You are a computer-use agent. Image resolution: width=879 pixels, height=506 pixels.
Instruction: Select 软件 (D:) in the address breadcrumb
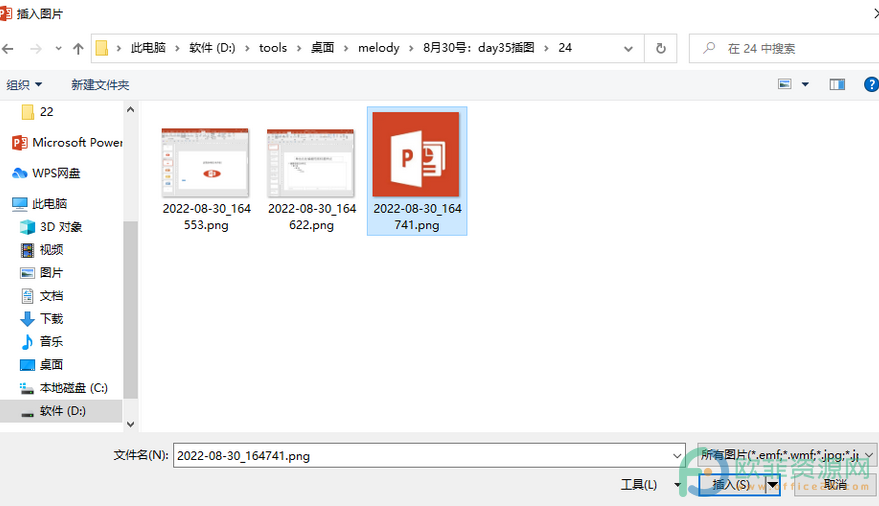(x=212, y=48)
